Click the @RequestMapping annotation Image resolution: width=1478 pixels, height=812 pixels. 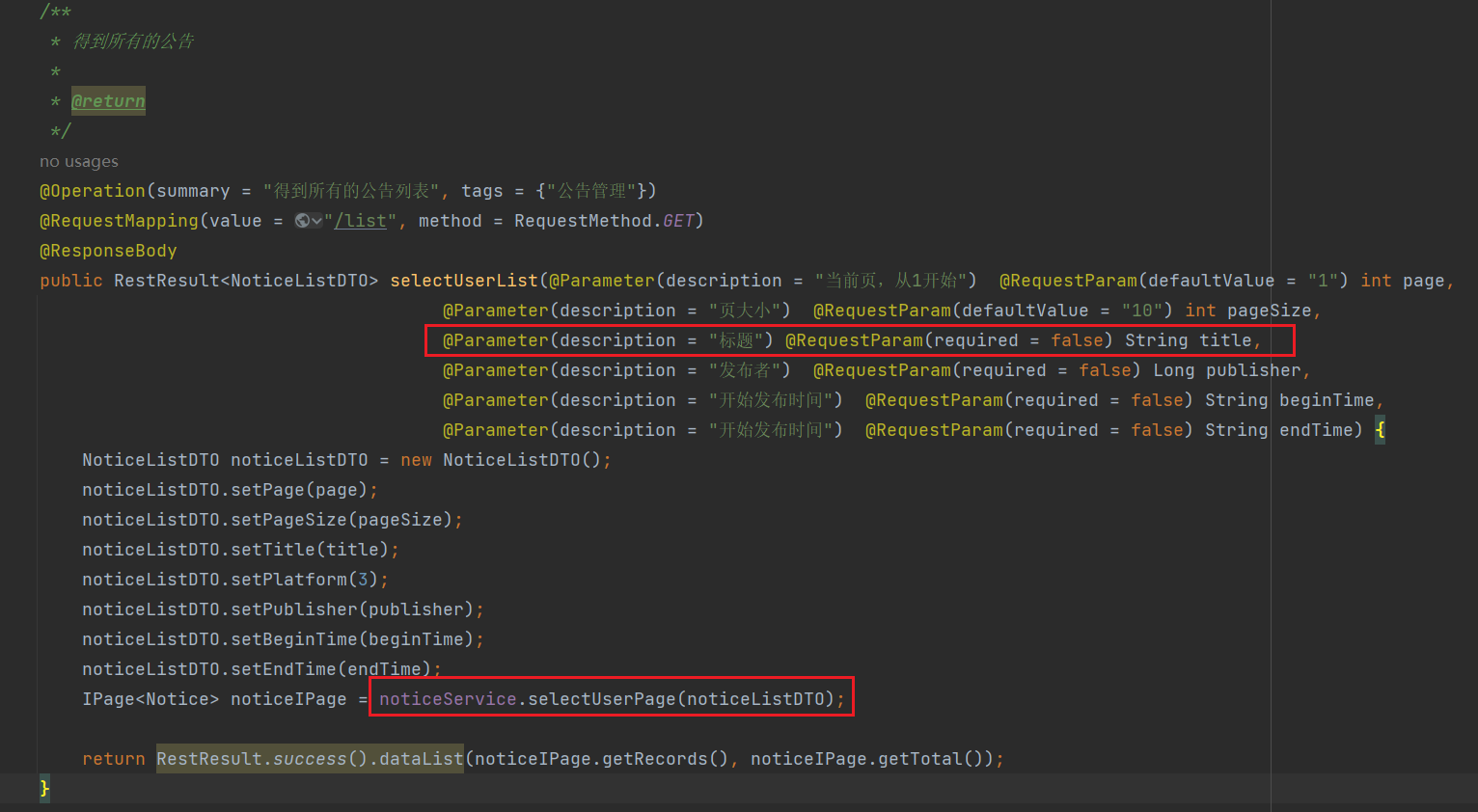(119, 221)
